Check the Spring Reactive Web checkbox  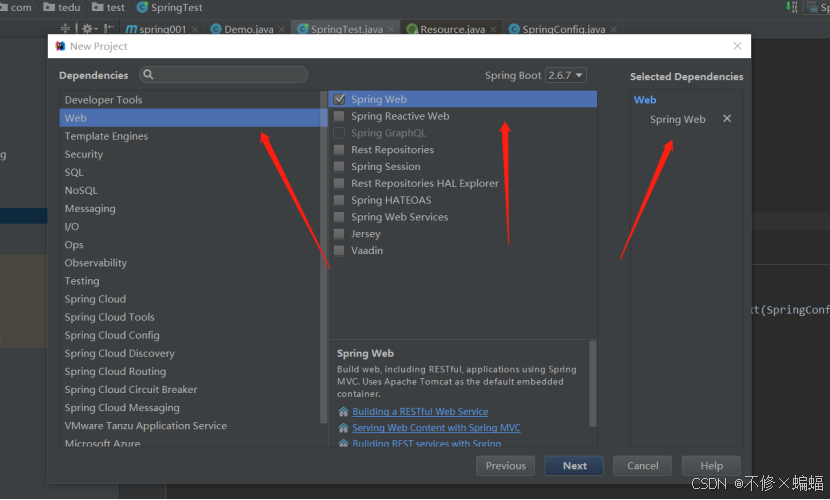[339, 116]
